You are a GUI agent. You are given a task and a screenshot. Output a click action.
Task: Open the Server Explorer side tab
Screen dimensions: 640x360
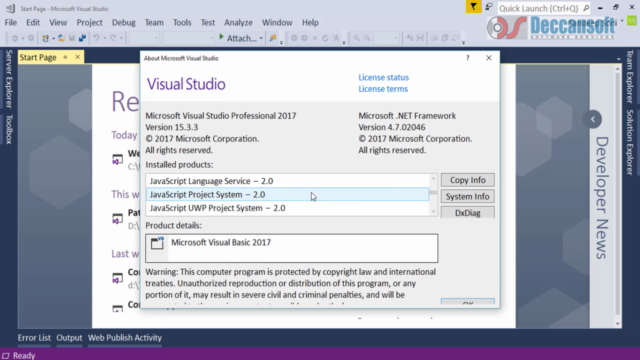pos(9,79)
